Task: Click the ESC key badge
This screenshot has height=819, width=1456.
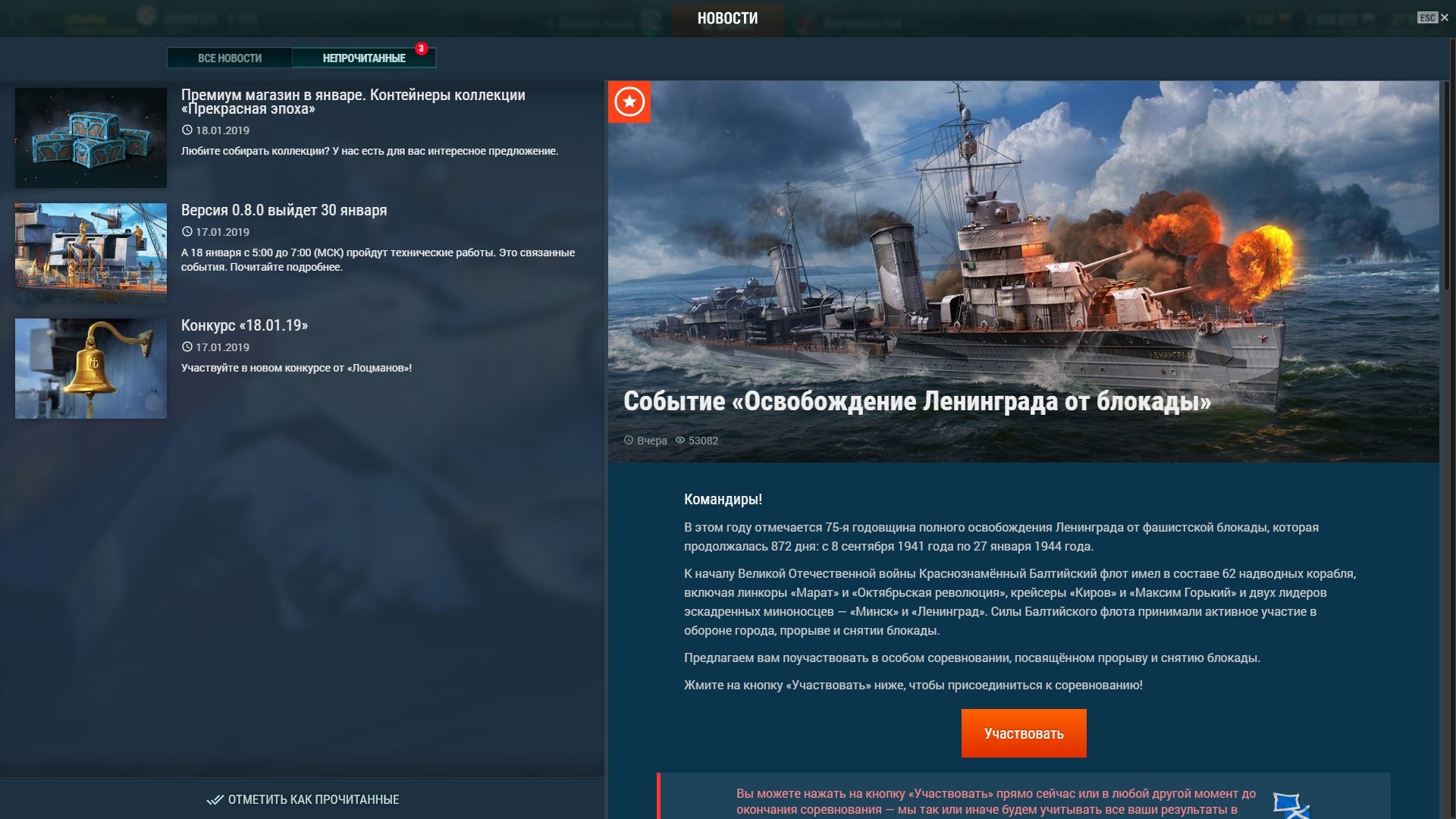Action: tap(1427, 17)
